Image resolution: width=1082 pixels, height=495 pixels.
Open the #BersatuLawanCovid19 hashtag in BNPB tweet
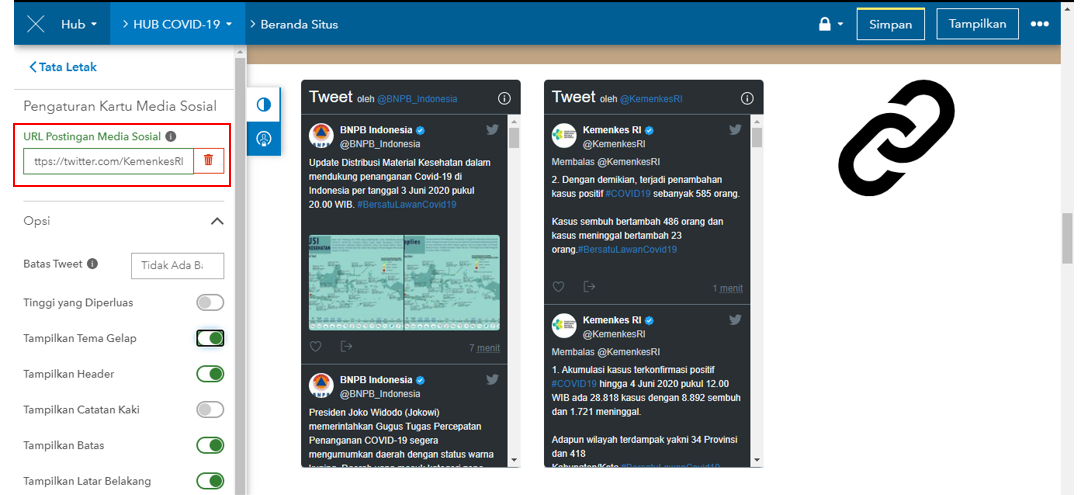pyautogui.click(x=407, y=205)
